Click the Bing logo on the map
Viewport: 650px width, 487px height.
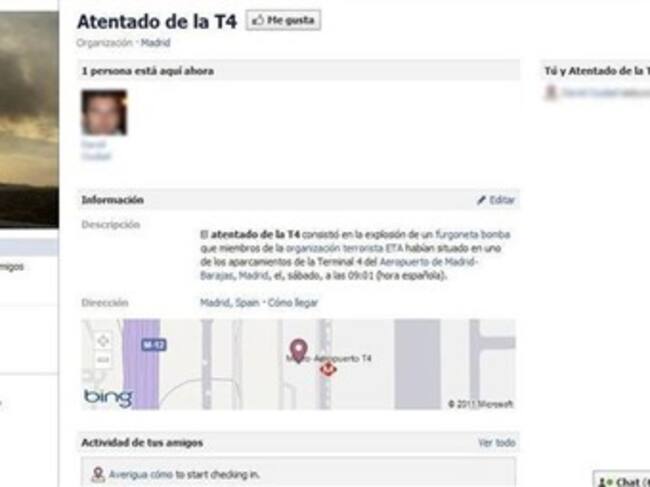108,398
